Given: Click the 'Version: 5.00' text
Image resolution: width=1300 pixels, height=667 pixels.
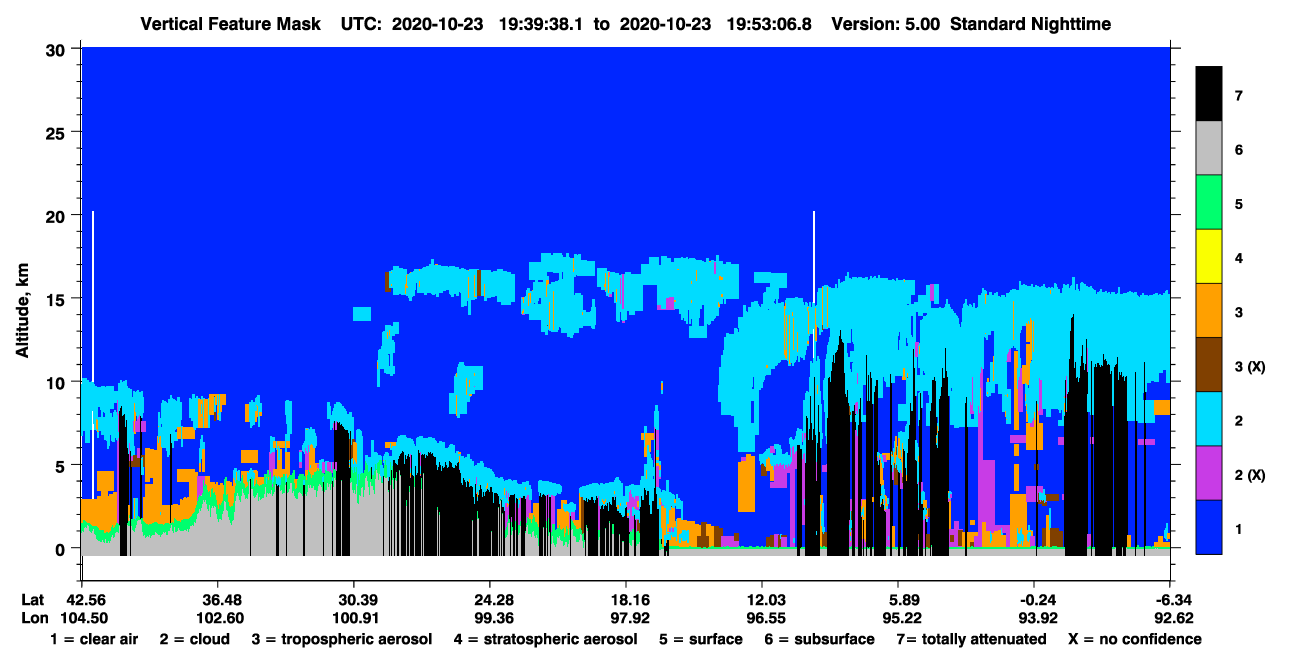Looking at the screenshot, I should pyautogui.click(x=887, y=23).
